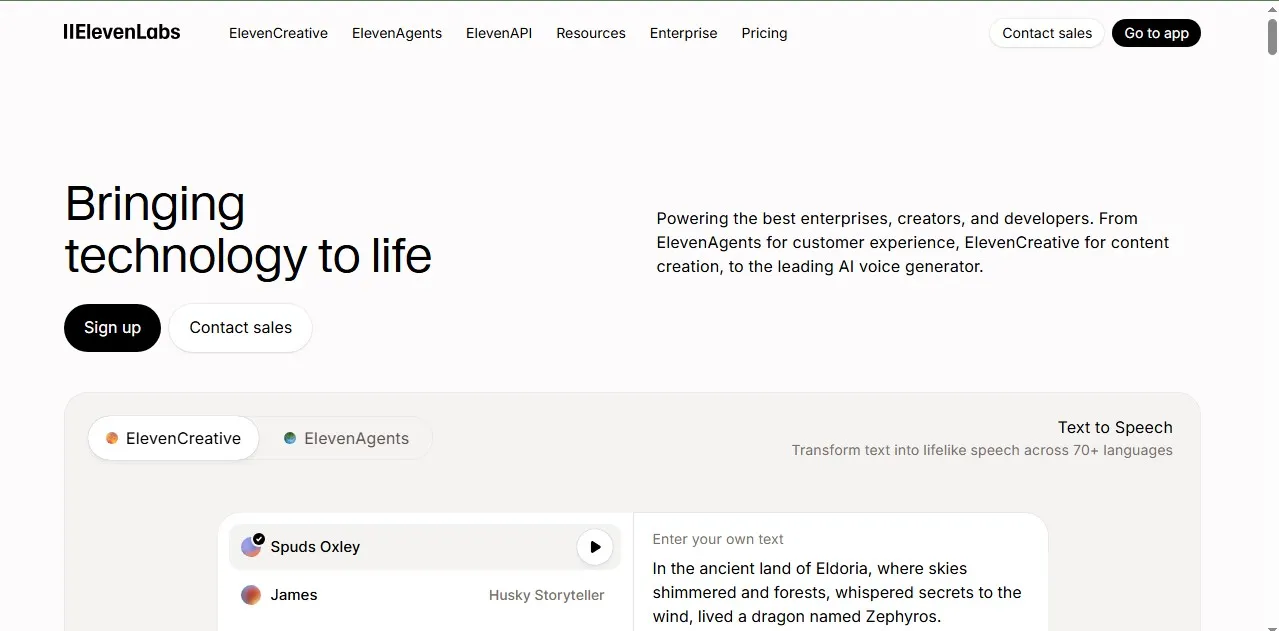Switch to the ElevenAgents demo tab
The height and width of the screenshot is (631, 1279).
click(x=355, y=438)
